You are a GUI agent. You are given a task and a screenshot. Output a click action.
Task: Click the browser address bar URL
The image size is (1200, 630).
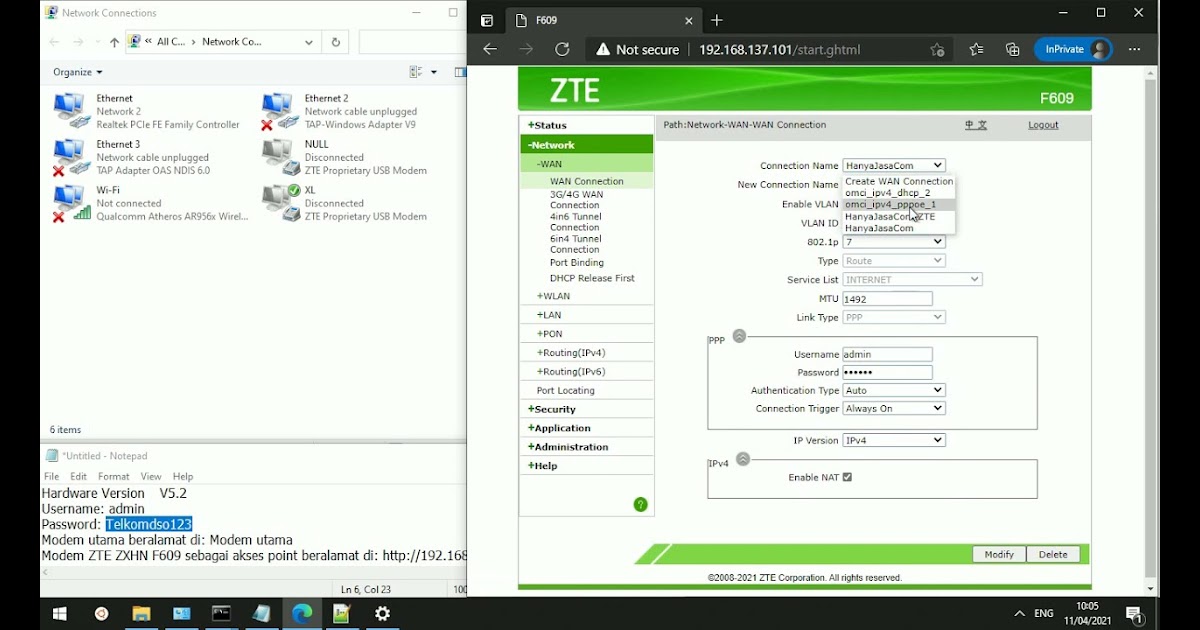[x=779, y=49]
